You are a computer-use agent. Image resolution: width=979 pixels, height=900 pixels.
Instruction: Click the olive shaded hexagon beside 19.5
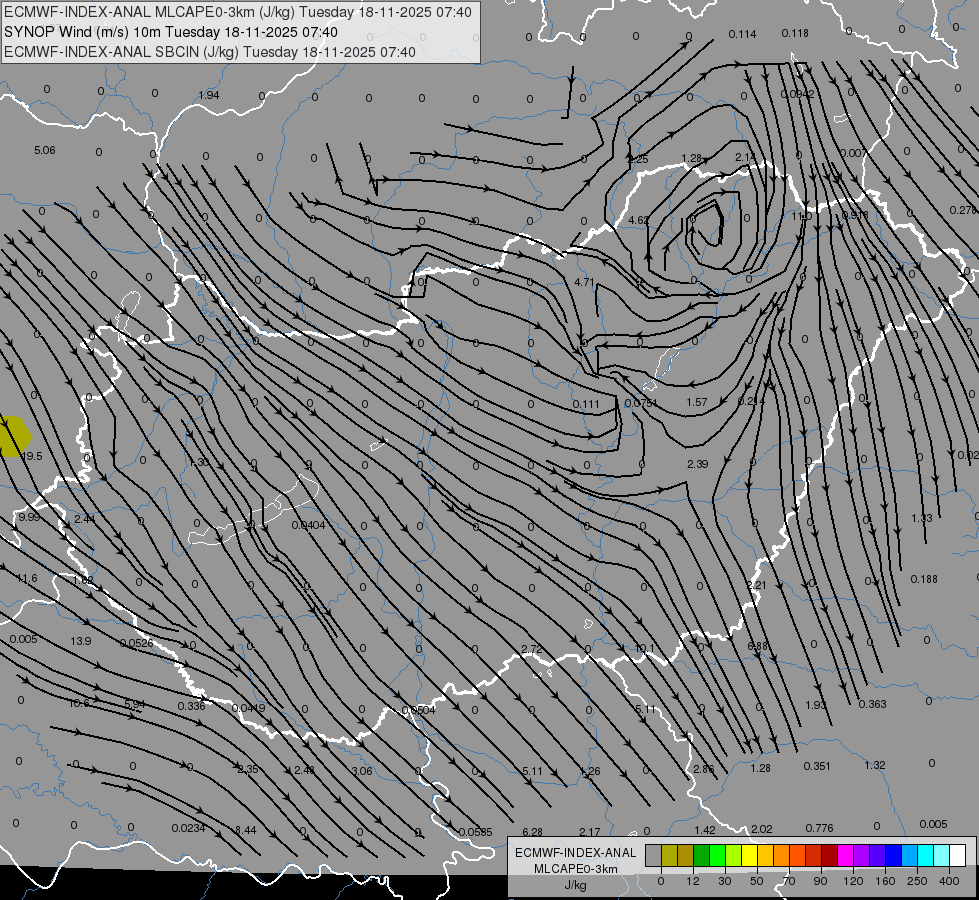click(x=14, y=436)
